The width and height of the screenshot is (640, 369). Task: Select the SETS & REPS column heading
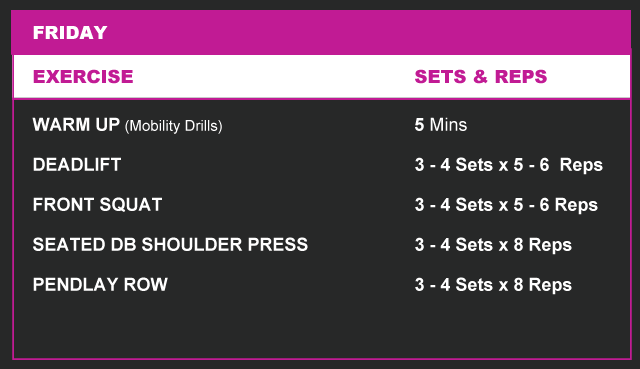(480, 77)
